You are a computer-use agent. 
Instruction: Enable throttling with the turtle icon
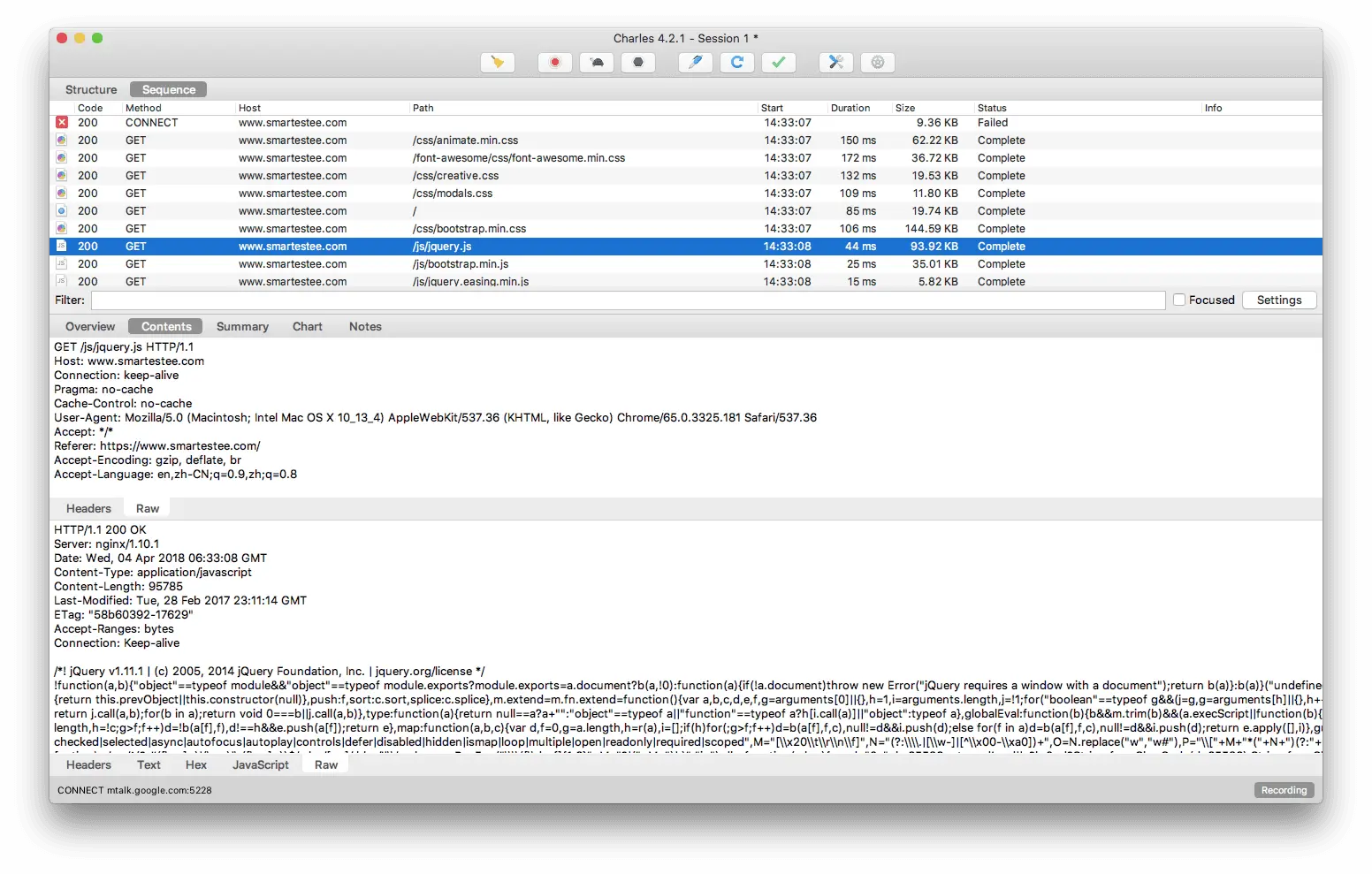click(597, 63)
